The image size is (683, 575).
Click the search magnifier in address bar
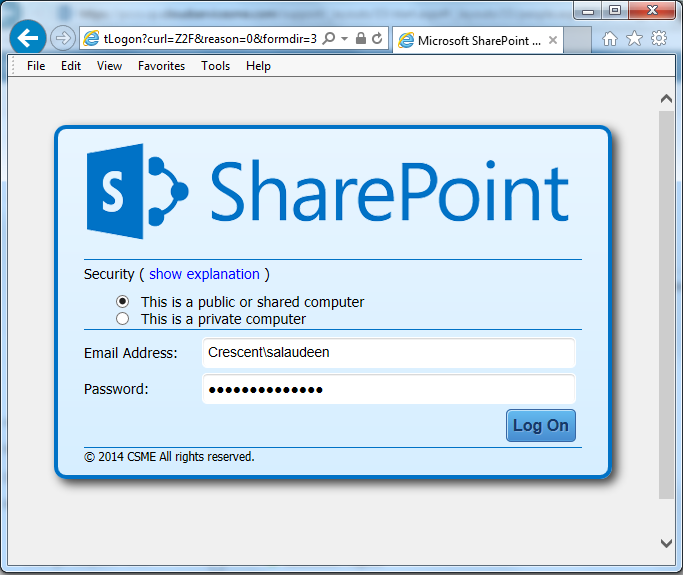pos(329,39)
